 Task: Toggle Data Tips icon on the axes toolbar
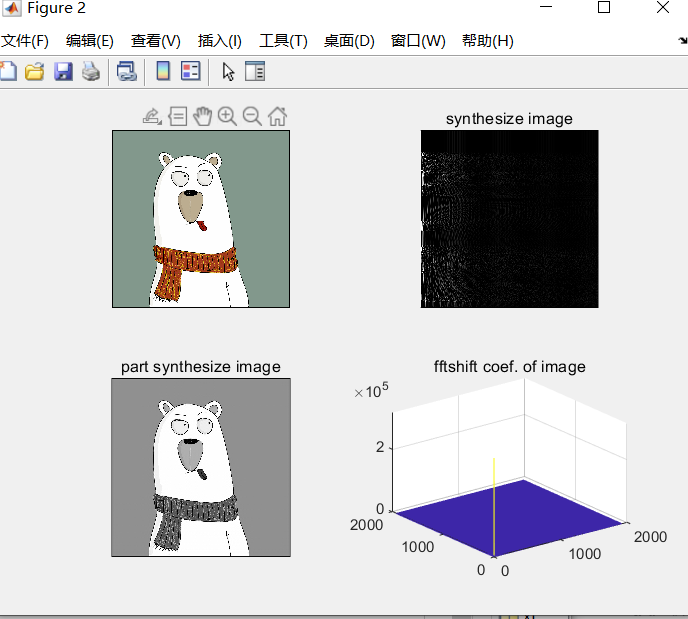tap(178, 117)
